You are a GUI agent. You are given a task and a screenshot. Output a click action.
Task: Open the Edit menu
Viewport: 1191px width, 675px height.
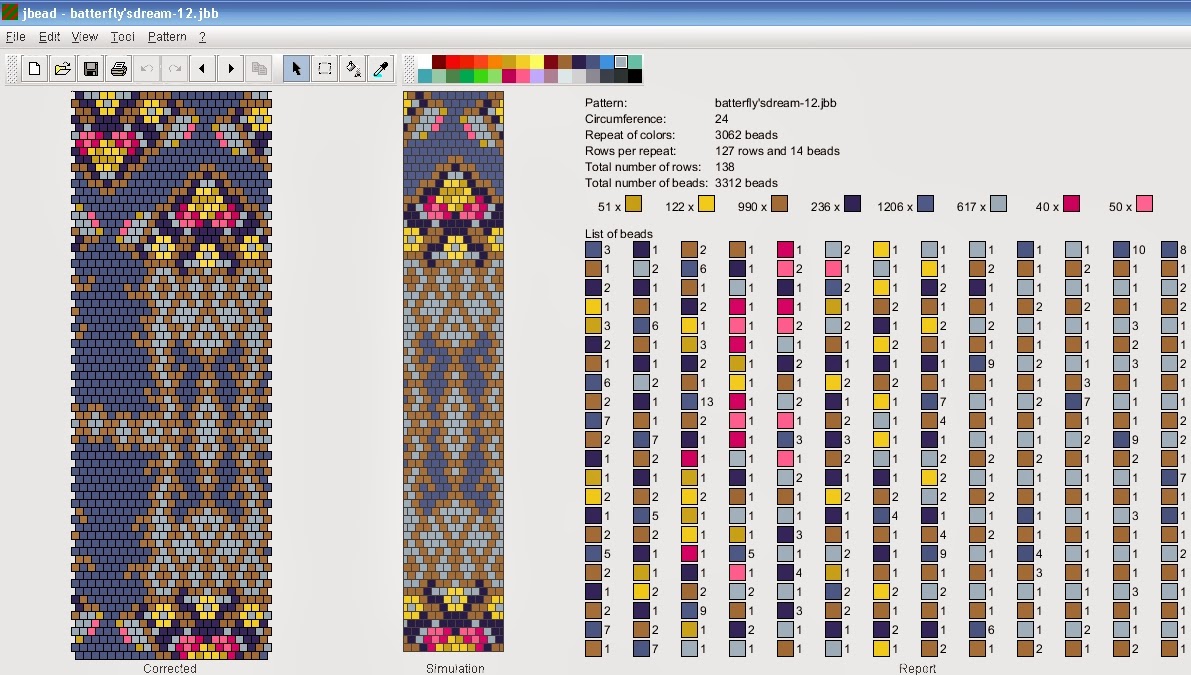50,37
